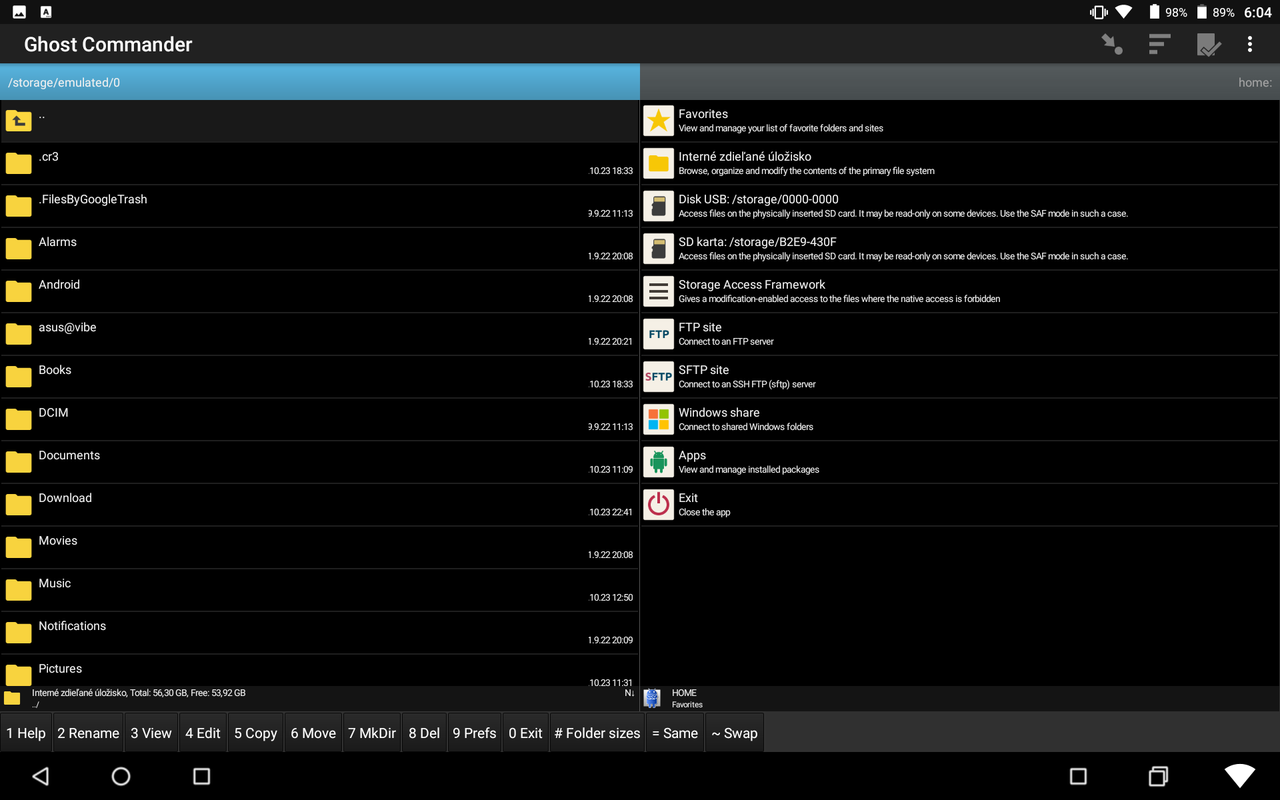This screenshot has width=1280, height=800.
Task: Tap the 5 Copy button
Action: pos(256,733)
